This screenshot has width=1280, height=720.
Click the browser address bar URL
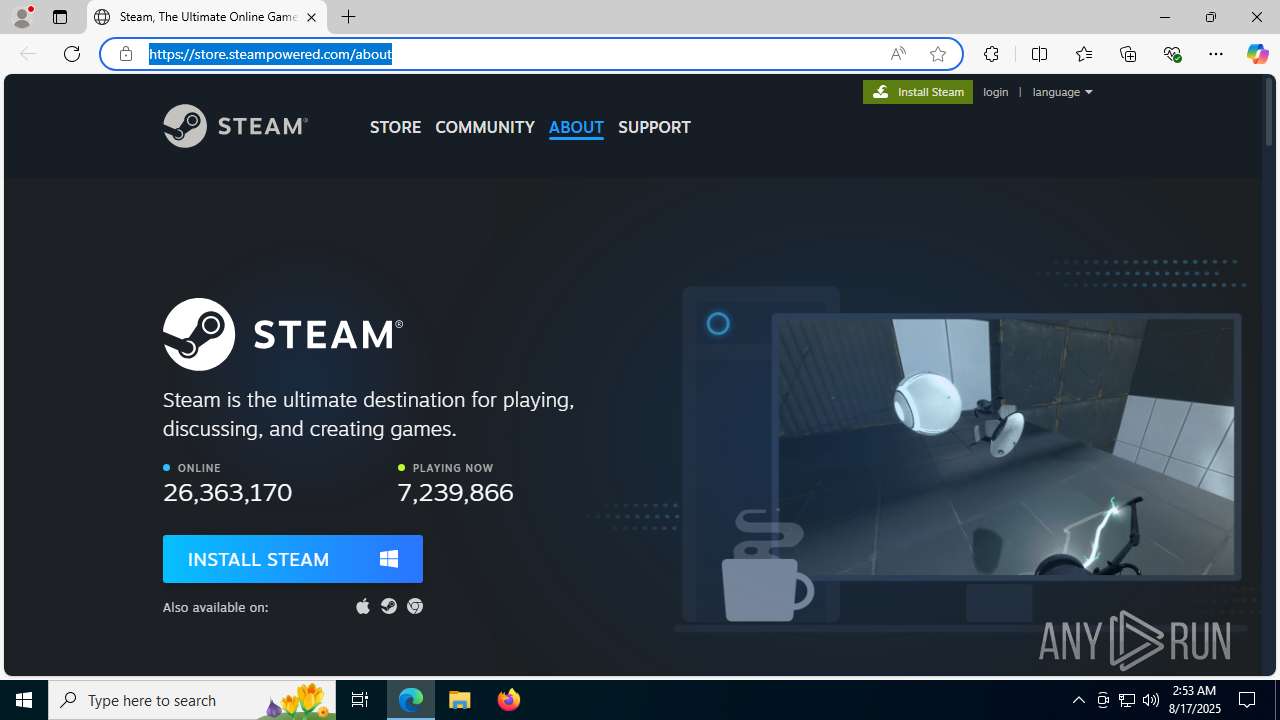271,54
